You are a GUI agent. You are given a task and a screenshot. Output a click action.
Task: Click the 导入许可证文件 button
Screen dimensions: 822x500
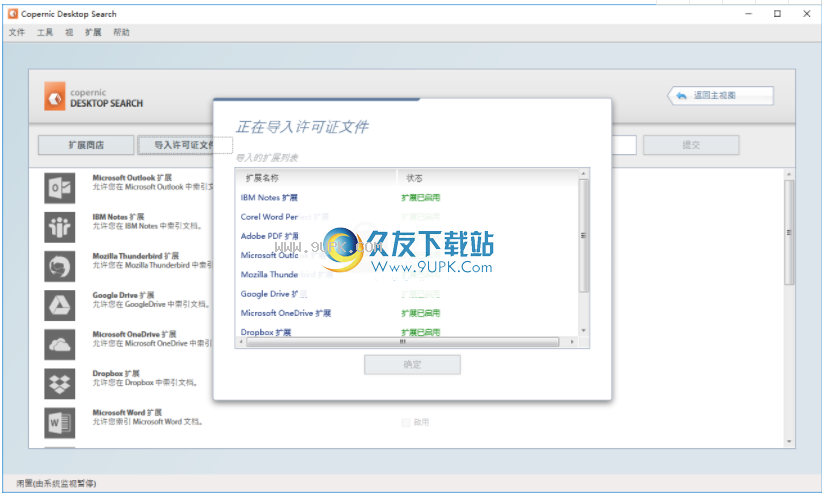(x=185, y=145)
